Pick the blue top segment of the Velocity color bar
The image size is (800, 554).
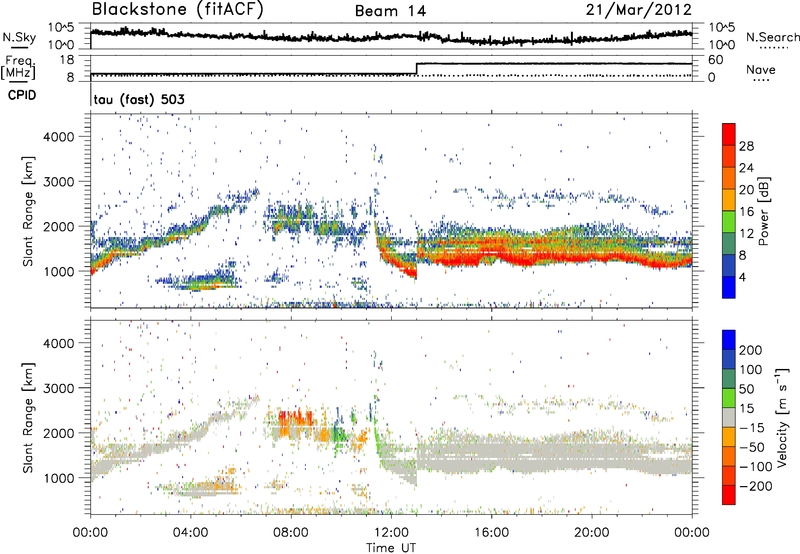(x=729, y=340)
